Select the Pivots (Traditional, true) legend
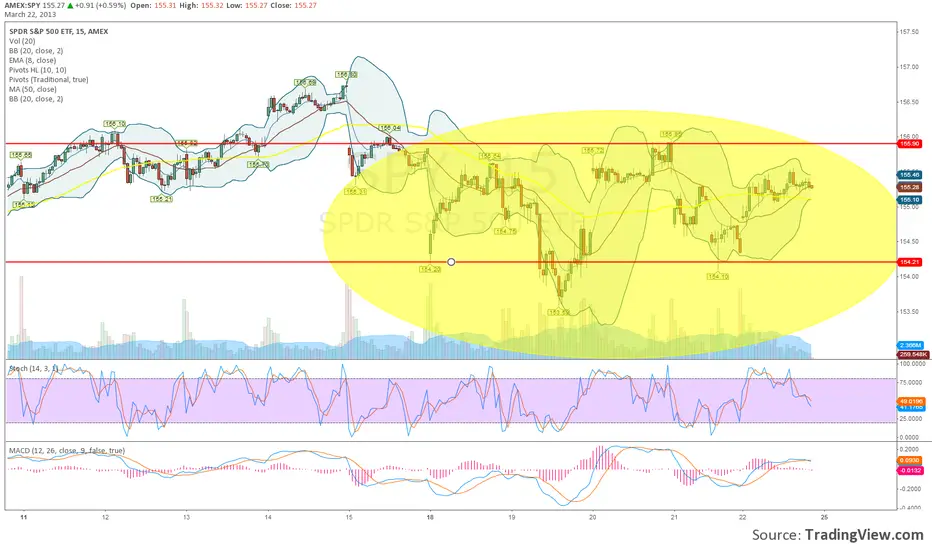The width and height of the screenshot is (932, 550). coord(48,79)
